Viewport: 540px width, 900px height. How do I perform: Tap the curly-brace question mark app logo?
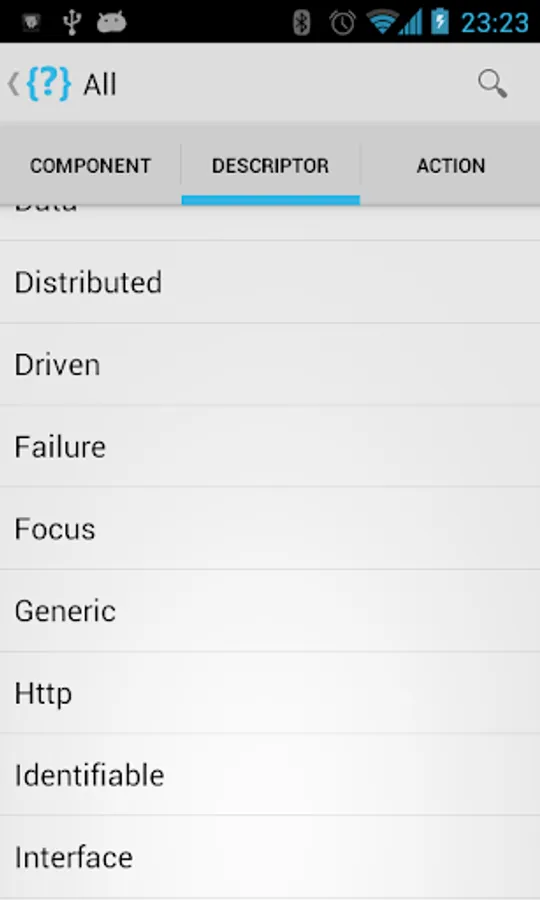pos(49,84)
